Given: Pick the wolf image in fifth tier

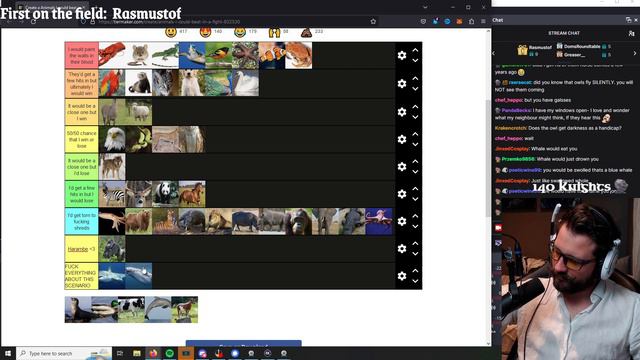Looking at the screenshot, I should coord(112,167).
